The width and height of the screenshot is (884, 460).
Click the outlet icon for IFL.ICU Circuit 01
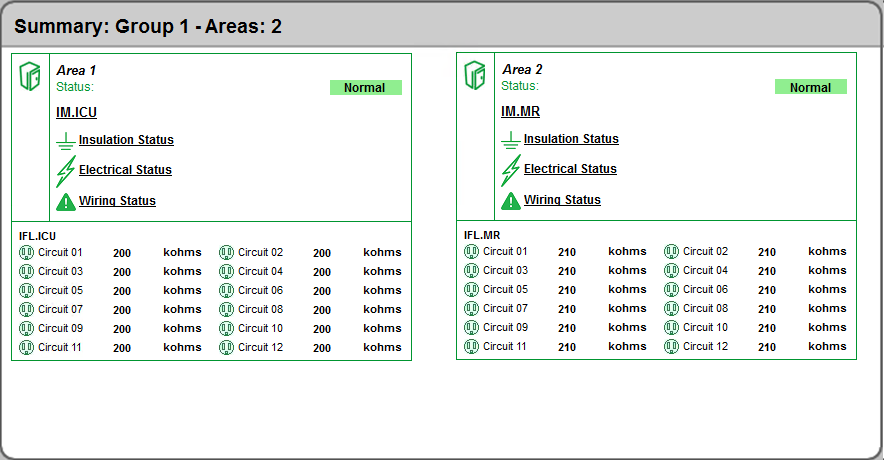[x=26, y=253]
